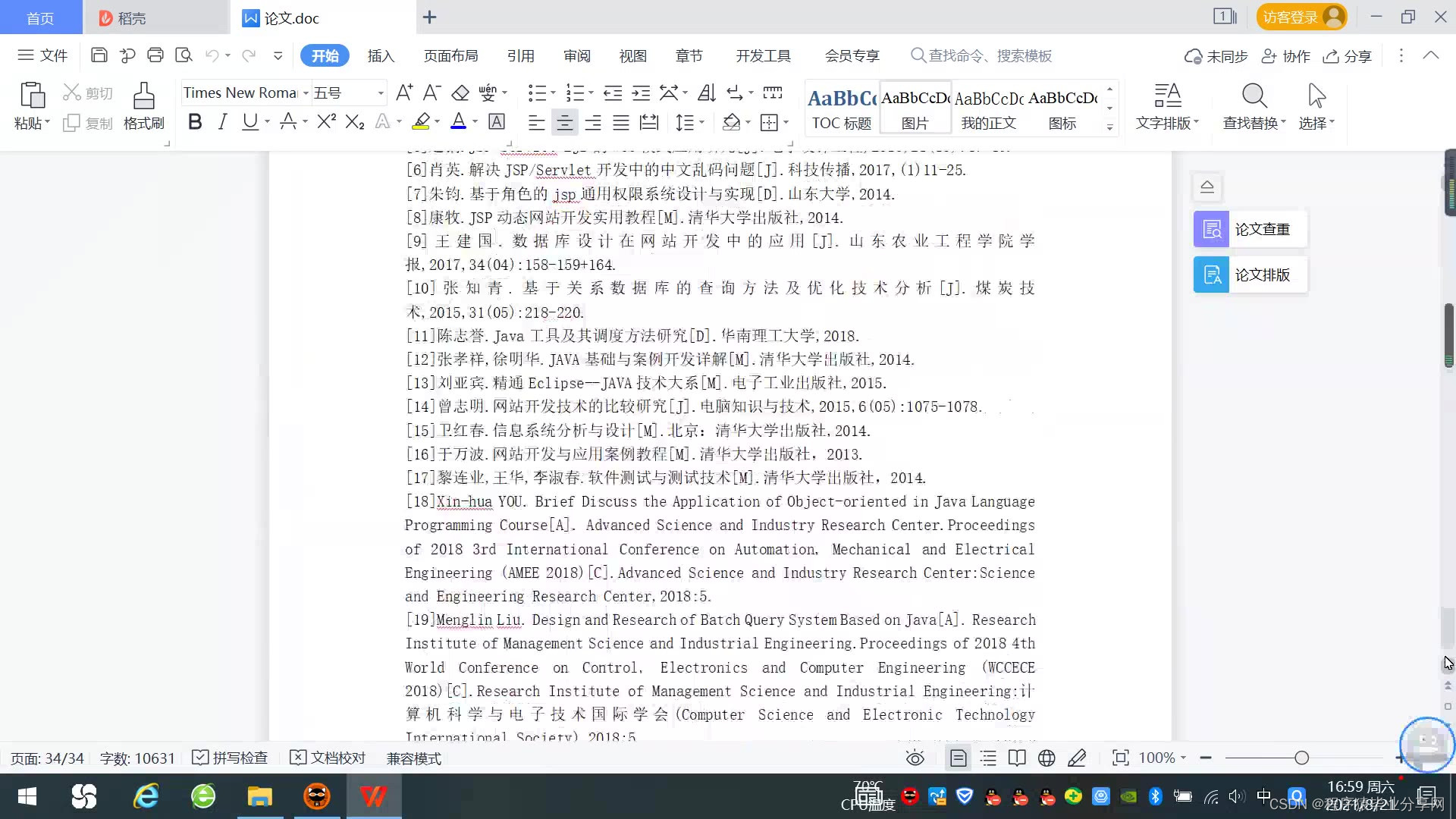Switch to web layout view icon
Image resolution: width=1456 pixels, height=819 pixels.
pyautogui.click(x=1046, y=758)
